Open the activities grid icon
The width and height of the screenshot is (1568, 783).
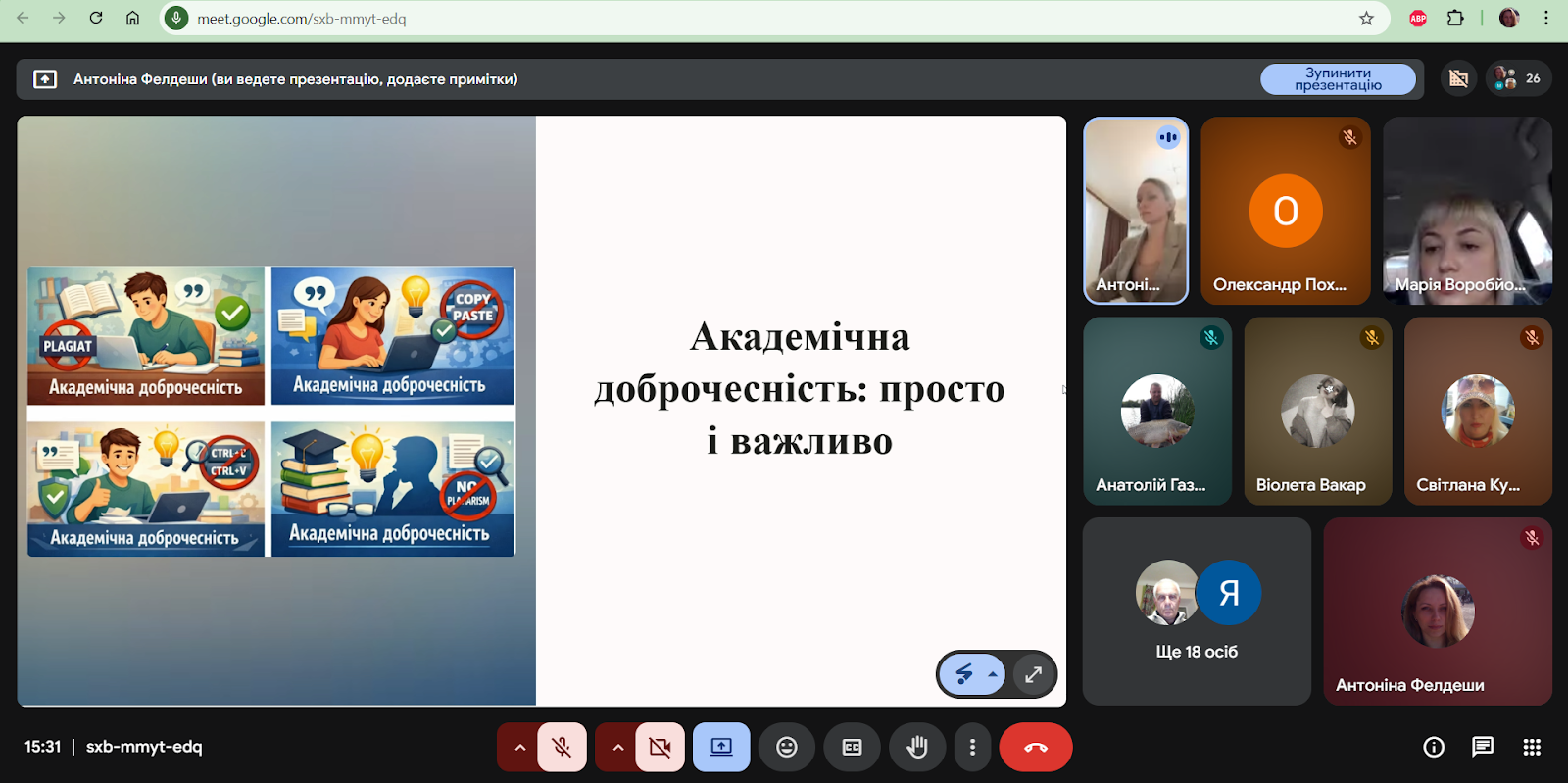coord(1532,747)
